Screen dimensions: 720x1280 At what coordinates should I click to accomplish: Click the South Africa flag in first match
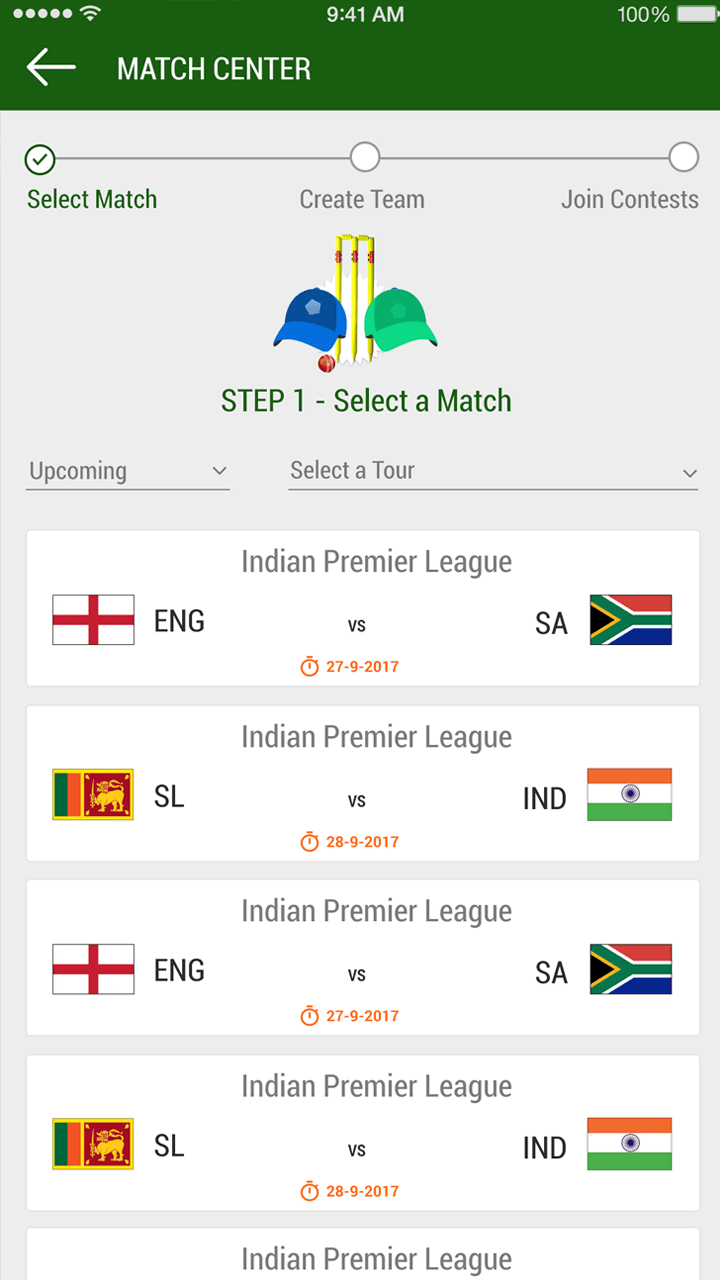tap(630, 620)
